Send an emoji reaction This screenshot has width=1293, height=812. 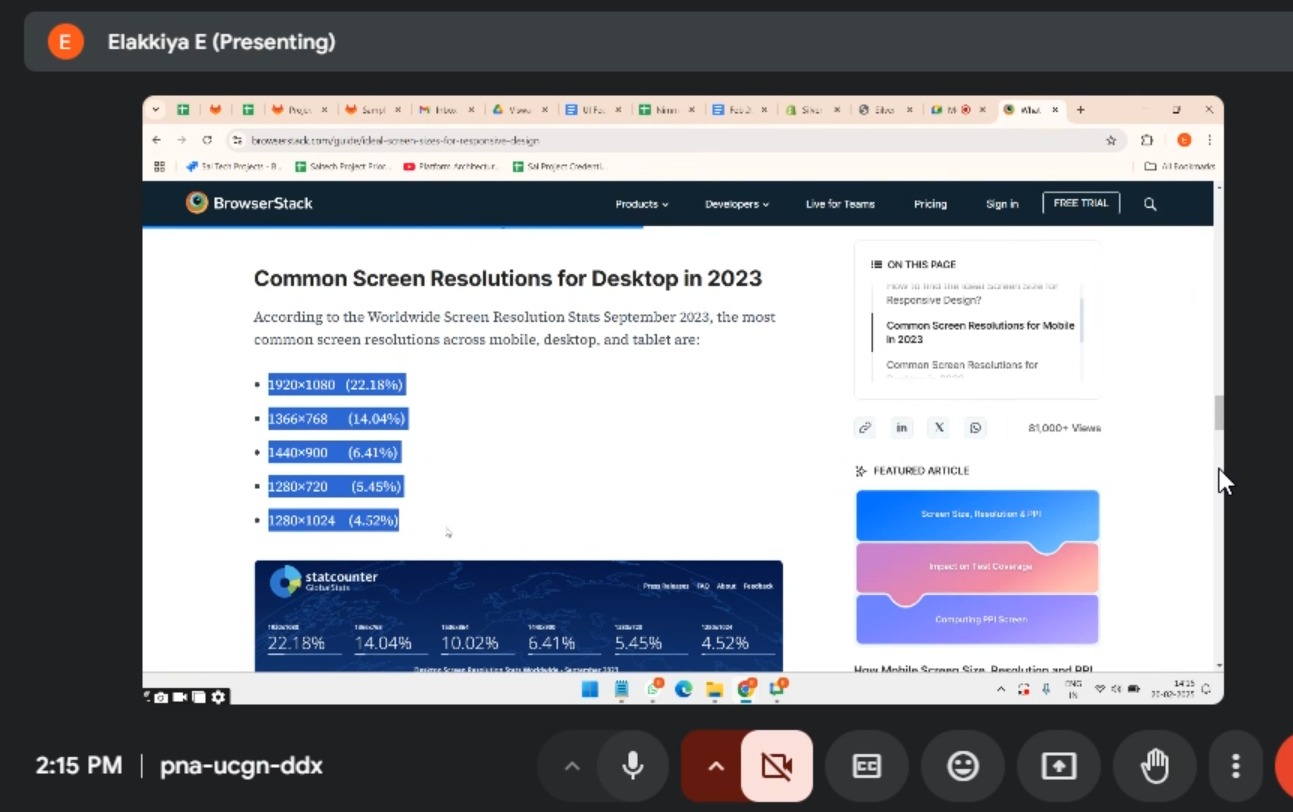click(x=962, y=766)
